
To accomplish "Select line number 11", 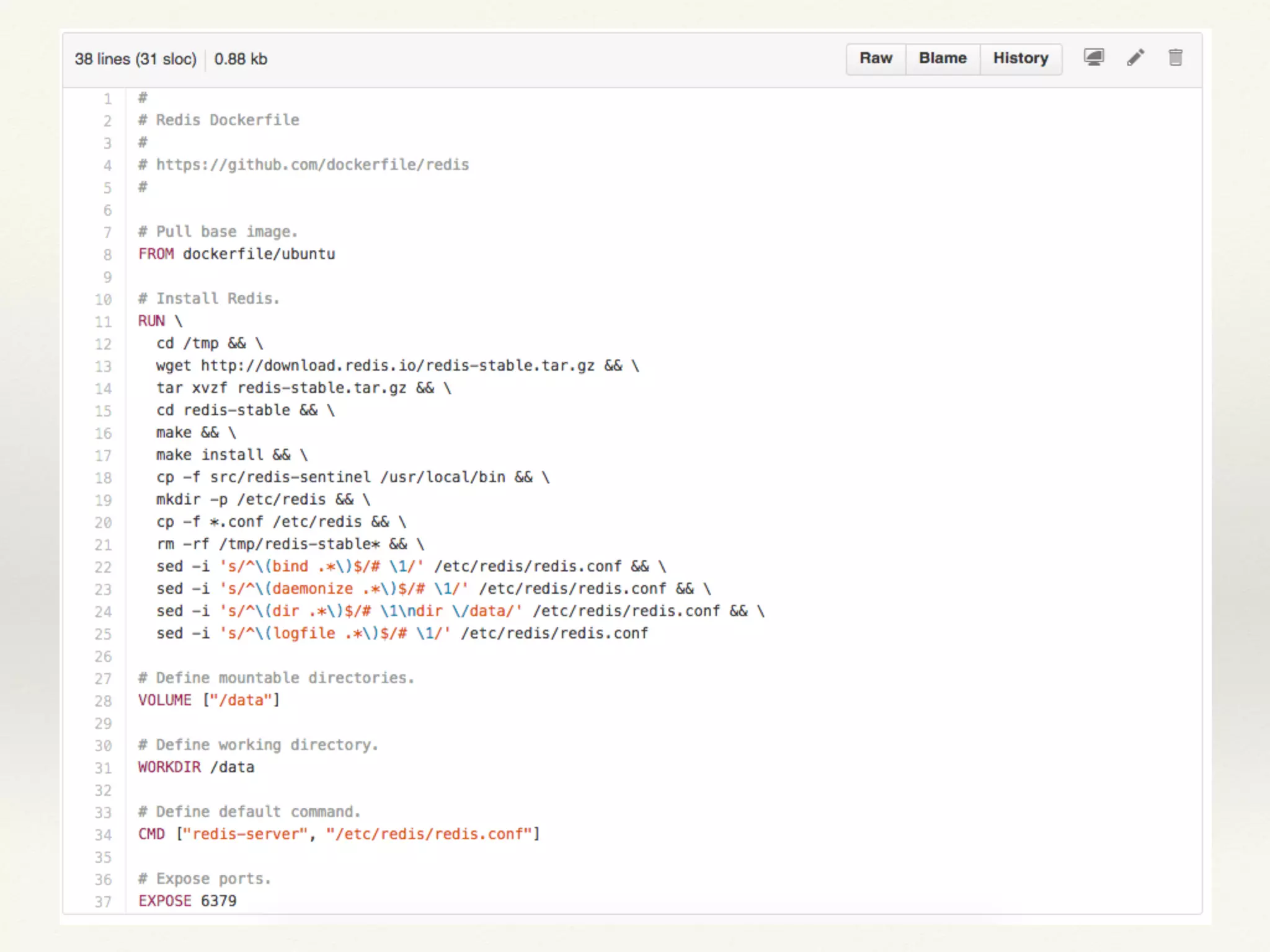I will 103,322.
